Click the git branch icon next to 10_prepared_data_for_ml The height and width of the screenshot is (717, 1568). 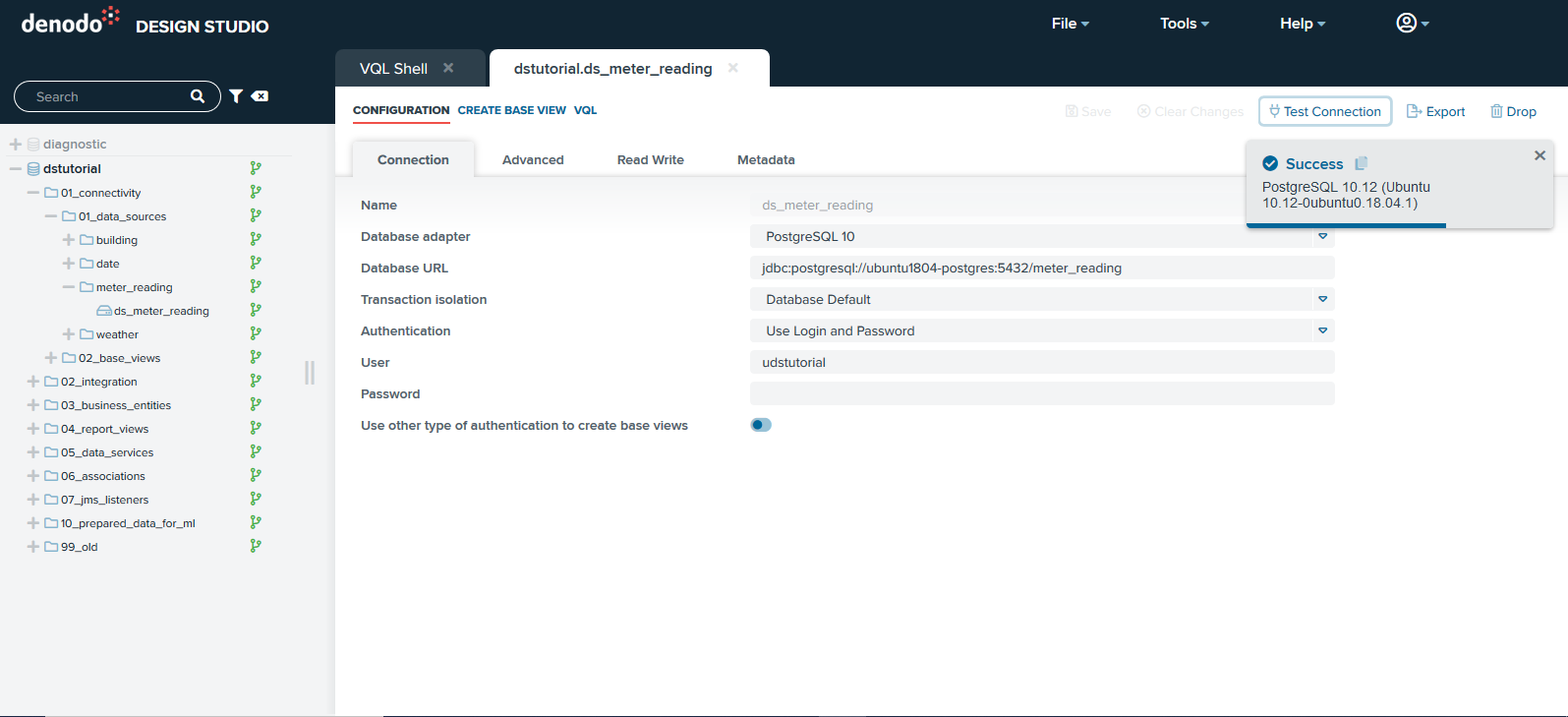click(x=256, y=522)
